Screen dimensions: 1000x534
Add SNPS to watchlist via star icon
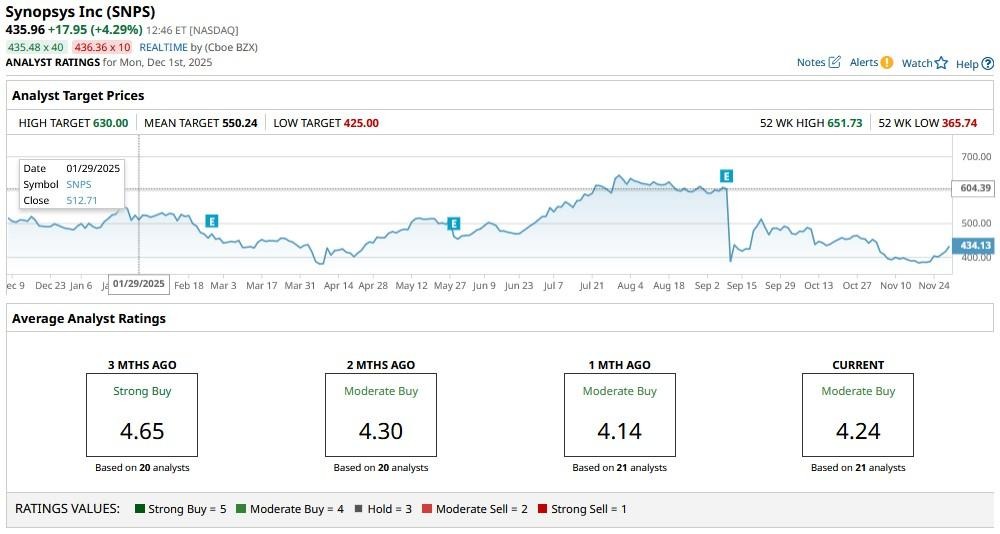click(x=941, y=63)
